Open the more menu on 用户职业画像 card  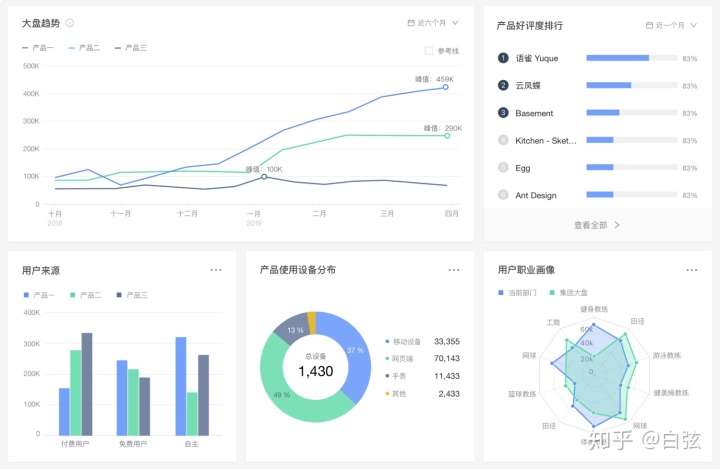coord(692,270)
